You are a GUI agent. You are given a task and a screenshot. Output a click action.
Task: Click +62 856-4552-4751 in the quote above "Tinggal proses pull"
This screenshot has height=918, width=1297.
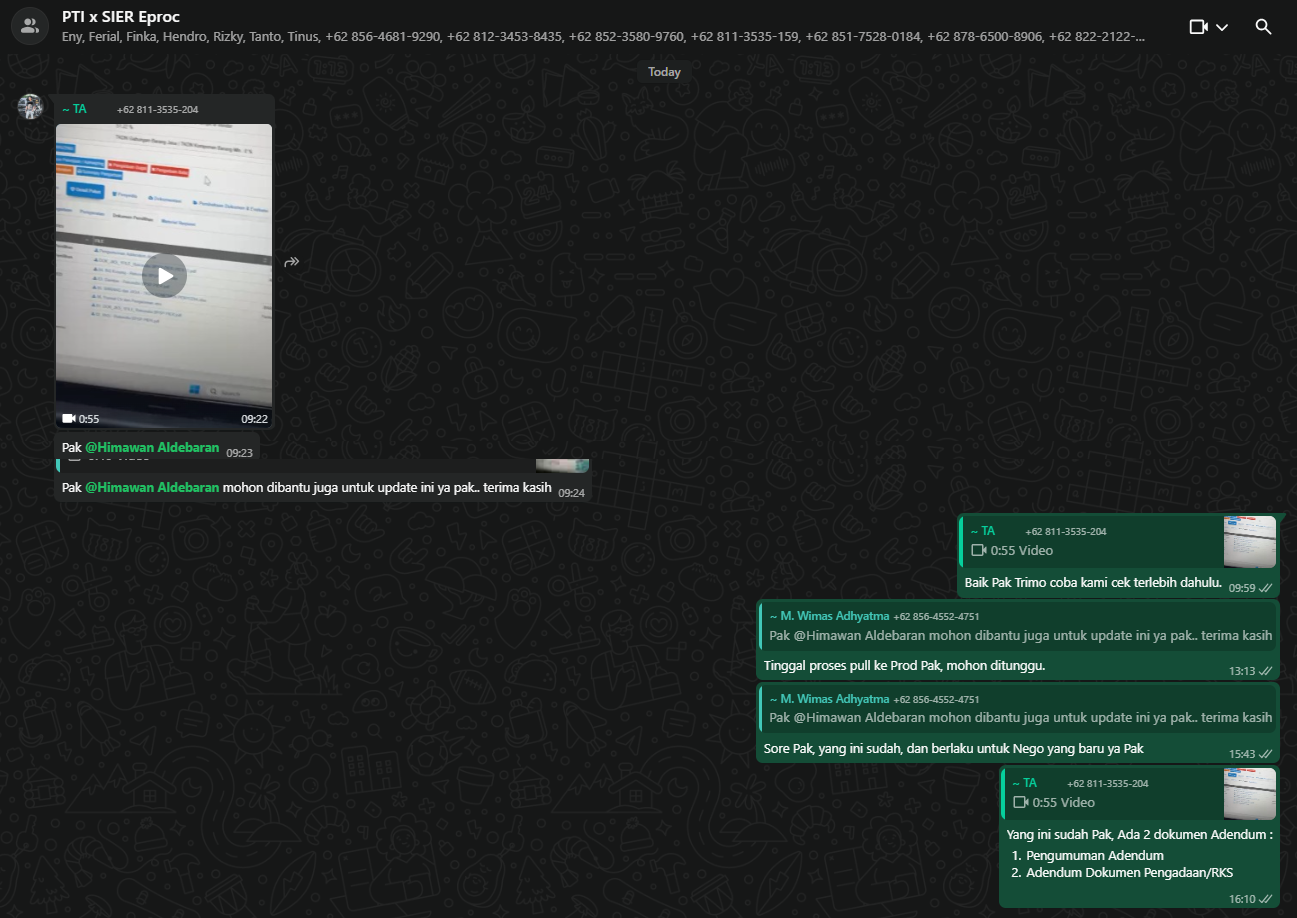pos(936,617)
